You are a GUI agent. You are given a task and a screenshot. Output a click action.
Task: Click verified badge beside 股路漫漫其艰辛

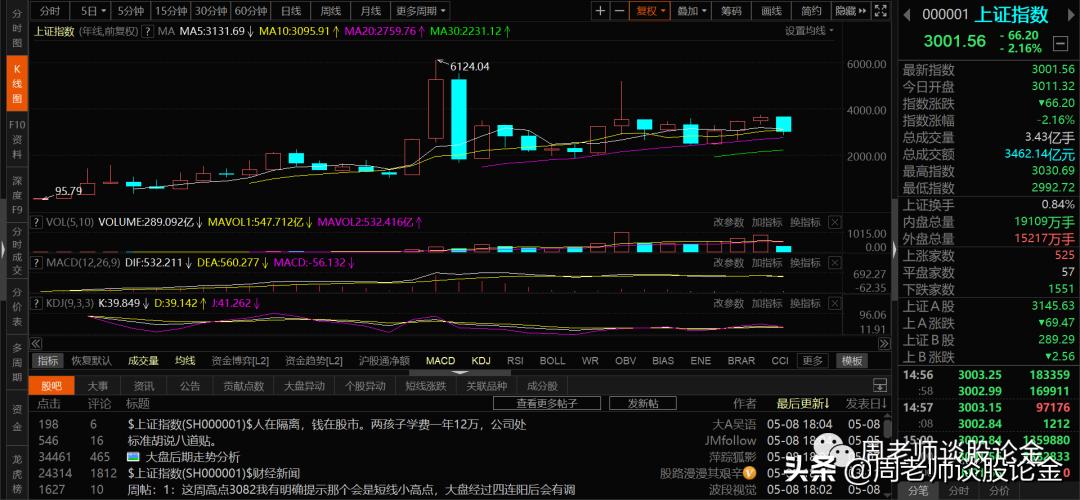click(750, 473)
